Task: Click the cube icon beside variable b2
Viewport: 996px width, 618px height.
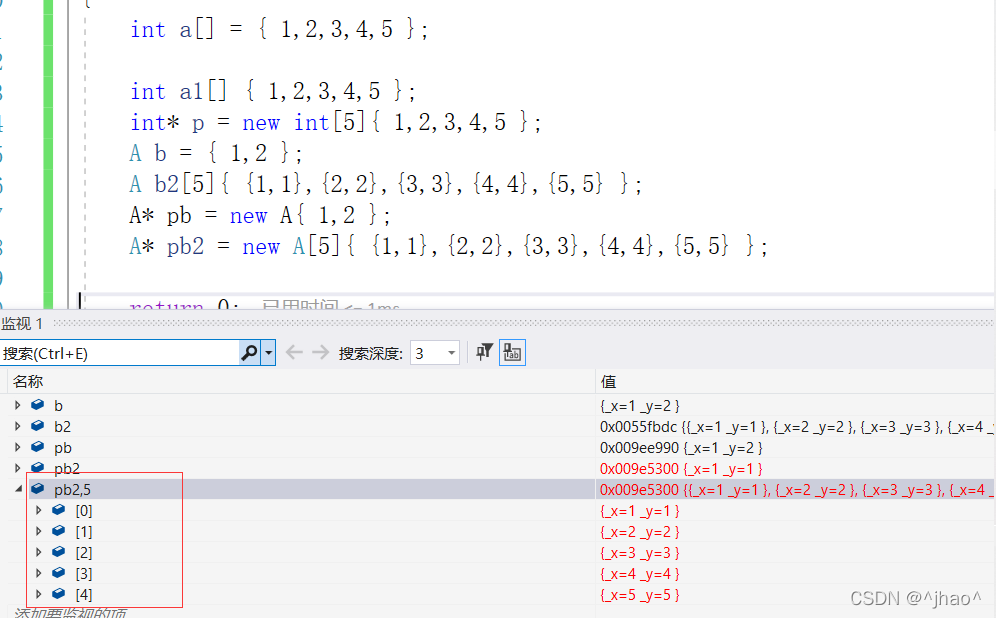Action: click(38, 426)
